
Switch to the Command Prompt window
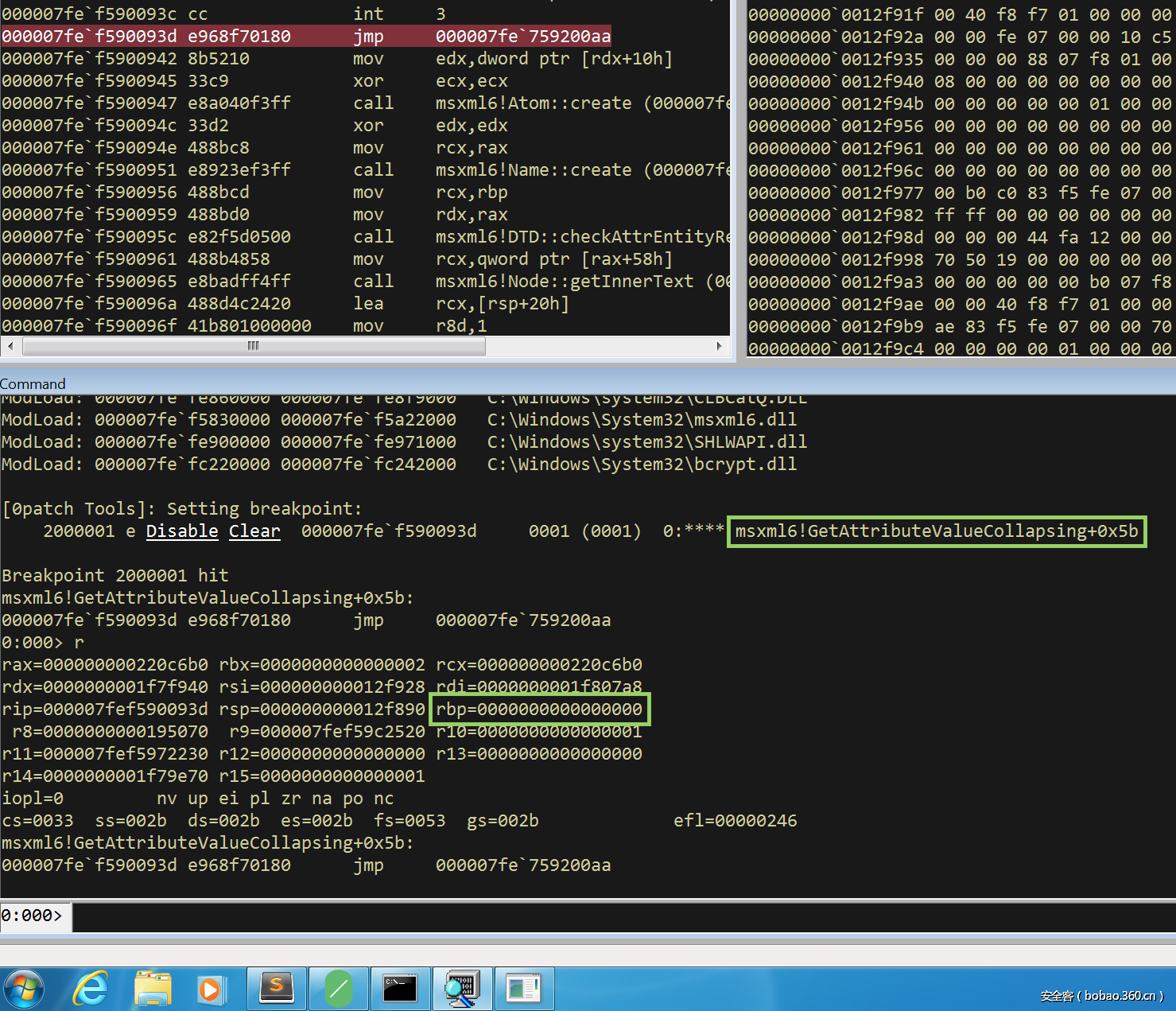[400, 989]
